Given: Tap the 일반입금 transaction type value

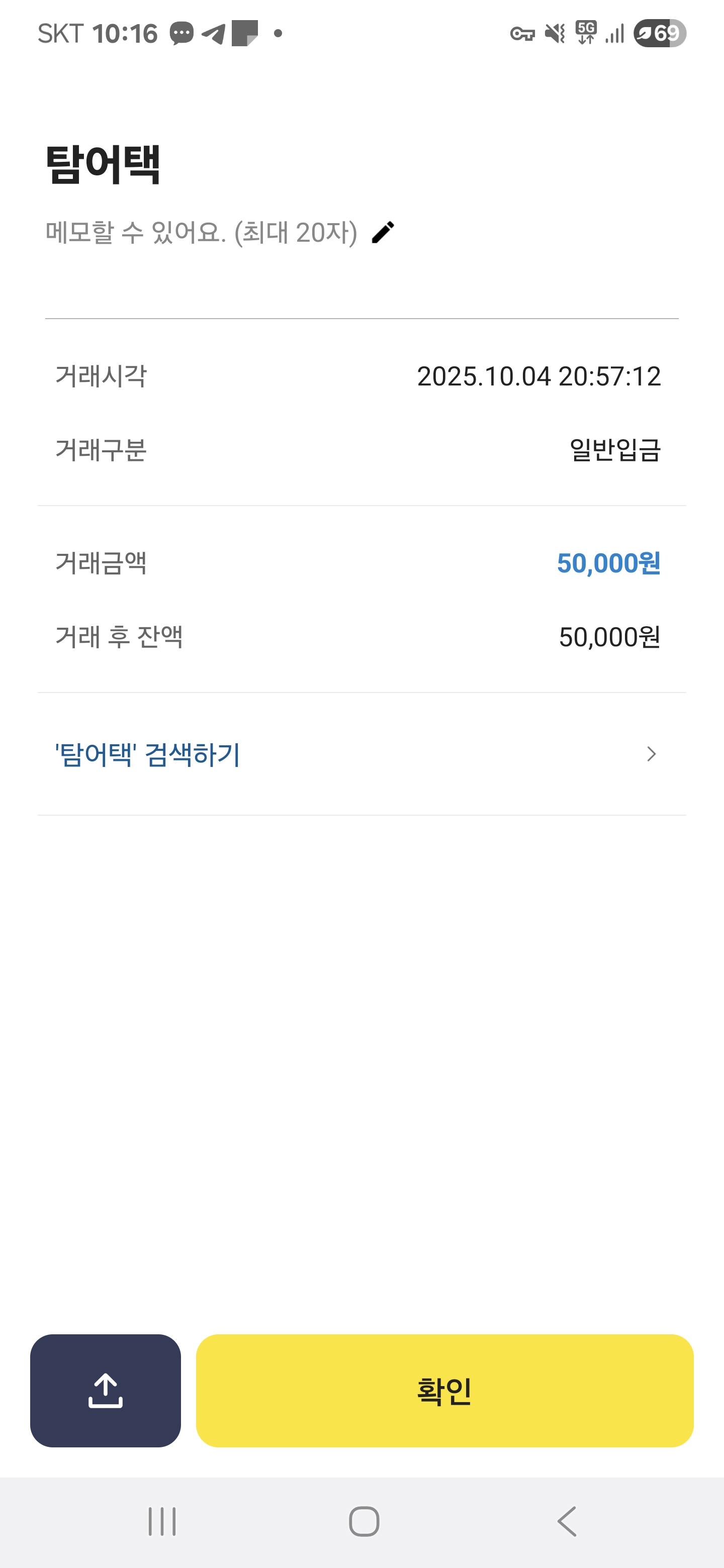Looking at the screenshot, I should pyautogui.click(x=614, y=450).
